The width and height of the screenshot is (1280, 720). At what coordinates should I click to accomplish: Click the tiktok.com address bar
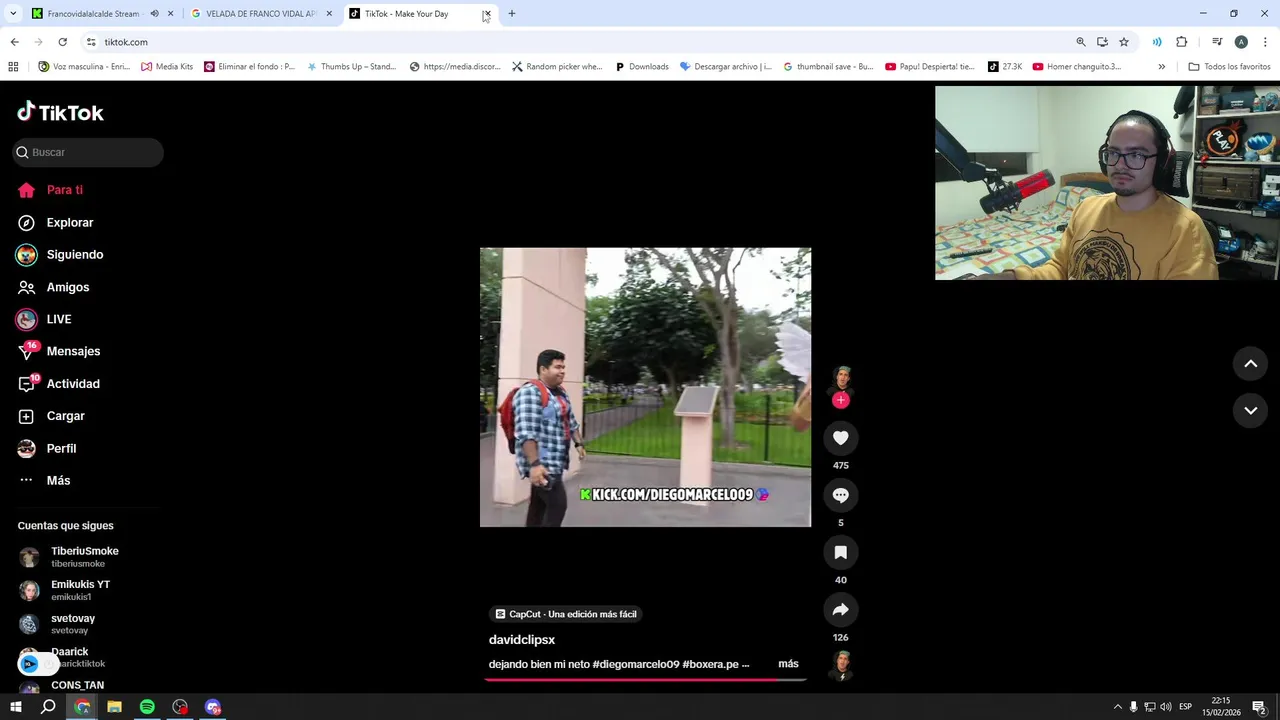click(580, 42)
